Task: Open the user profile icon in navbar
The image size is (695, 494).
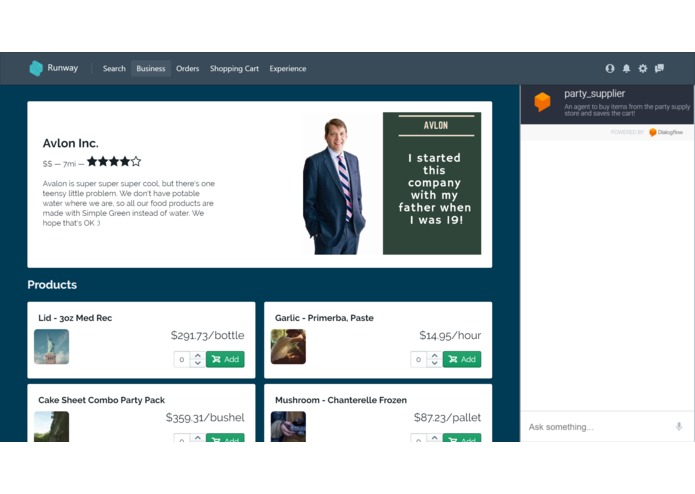Action: pos(610,68)
